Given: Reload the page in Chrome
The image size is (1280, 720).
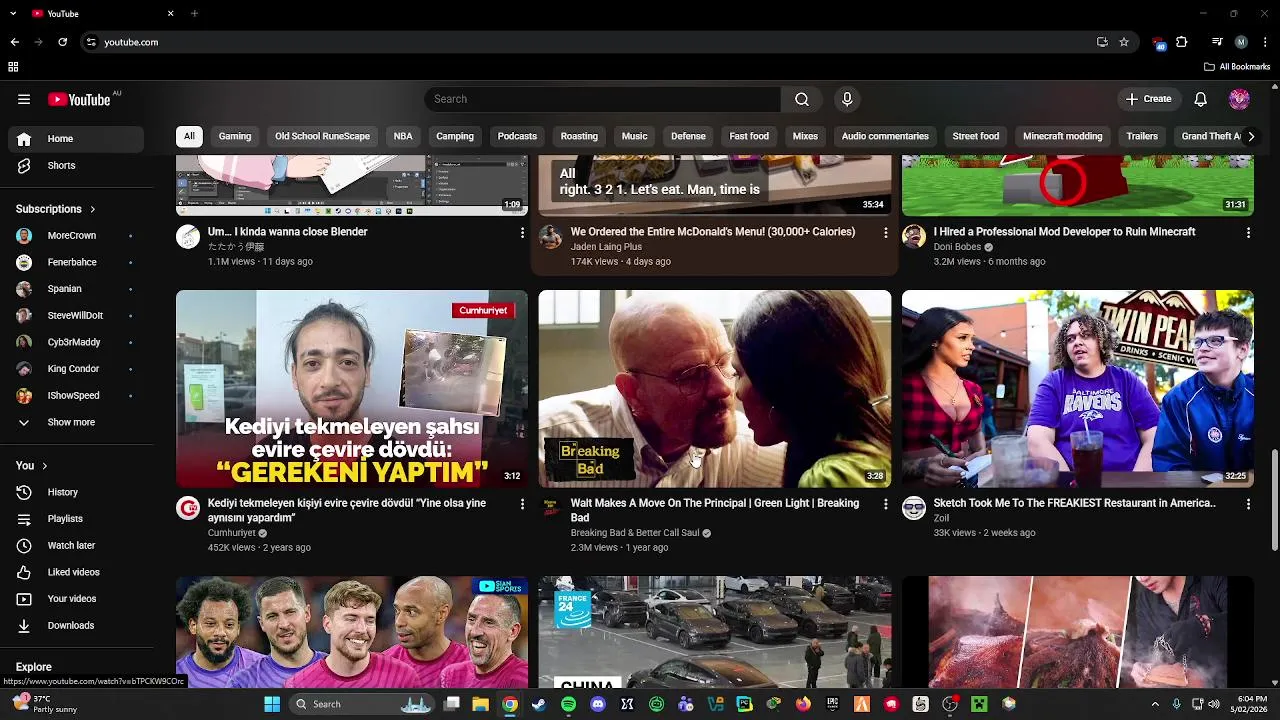Looking at the screenshot, I should (x=62, y=42).
